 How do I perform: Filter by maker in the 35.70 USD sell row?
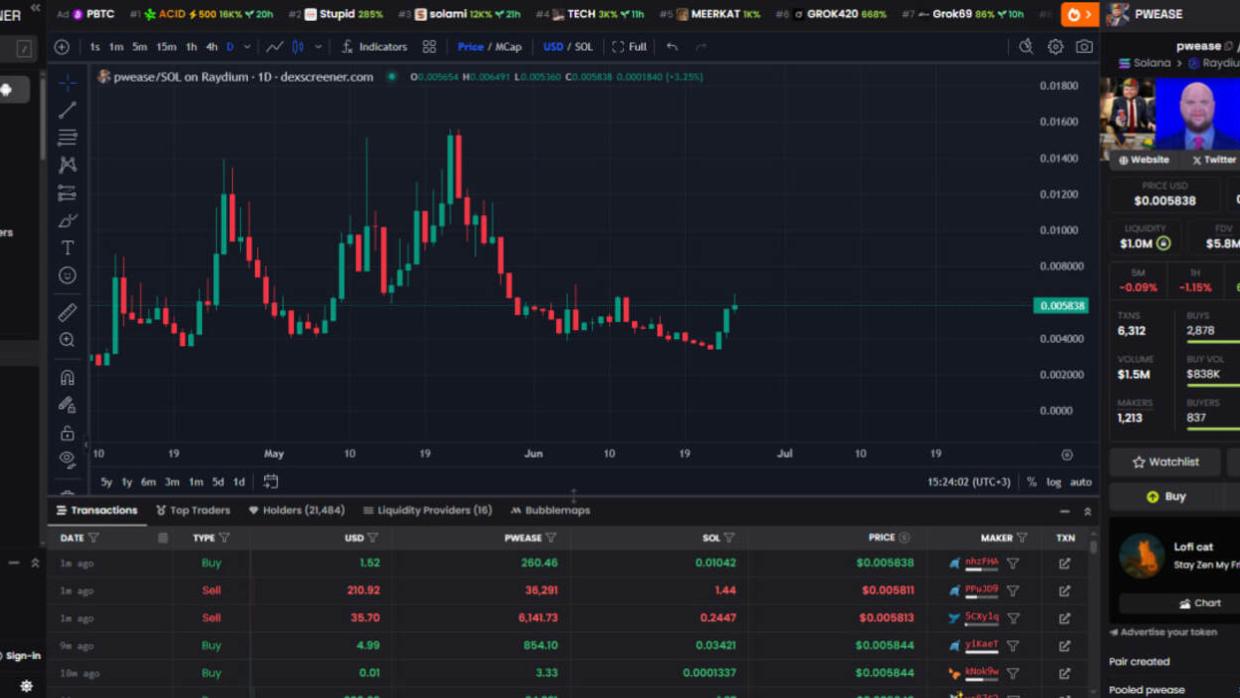tap(1013, 618)
